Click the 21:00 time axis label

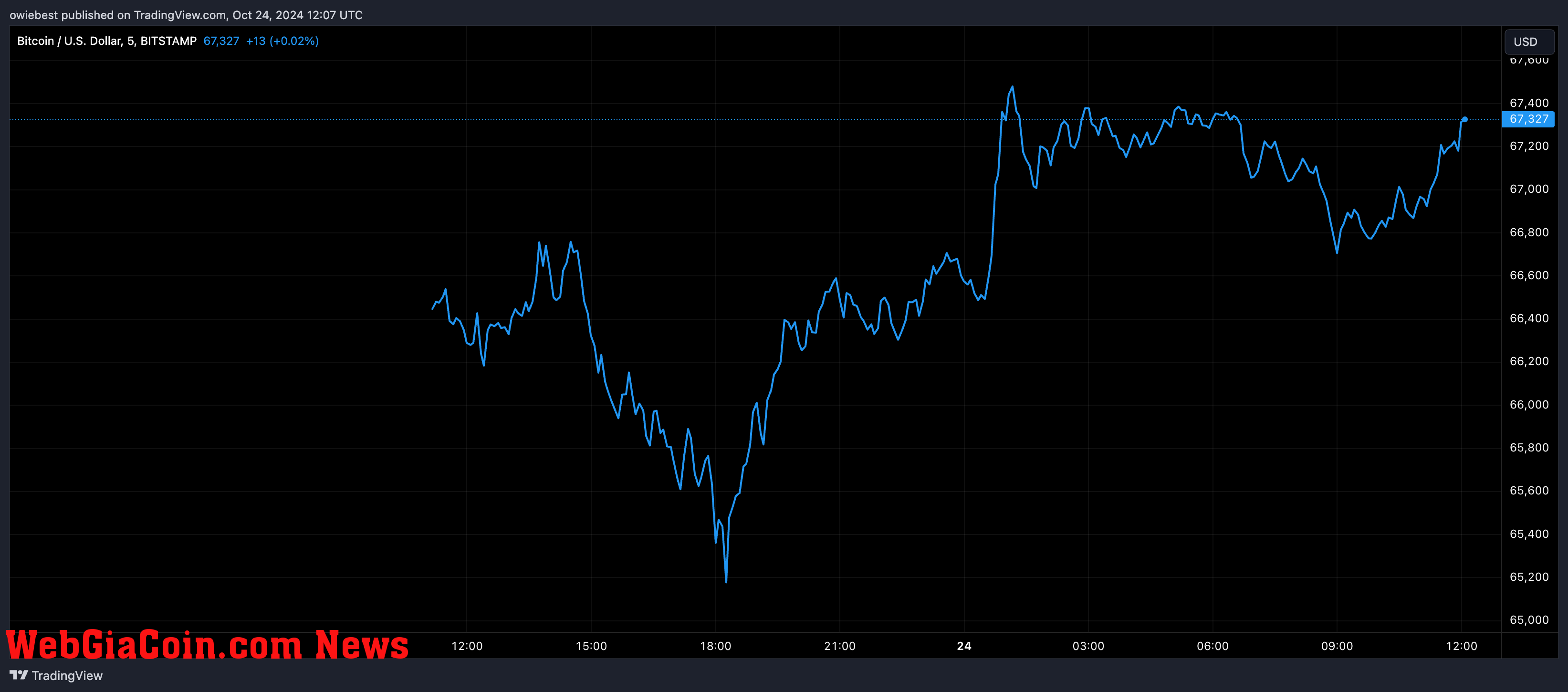click(x=840, y=646)
